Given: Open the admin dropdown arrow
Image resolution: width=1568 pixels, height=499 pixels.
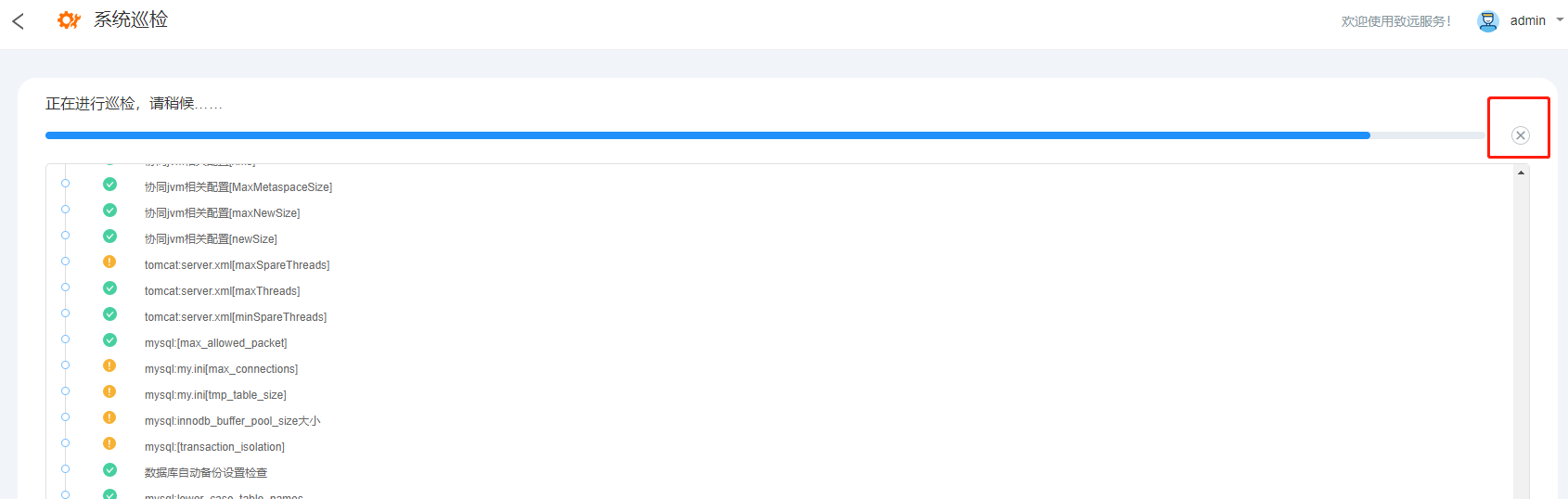Looking at the screenshot, I should coord(1560,19).
